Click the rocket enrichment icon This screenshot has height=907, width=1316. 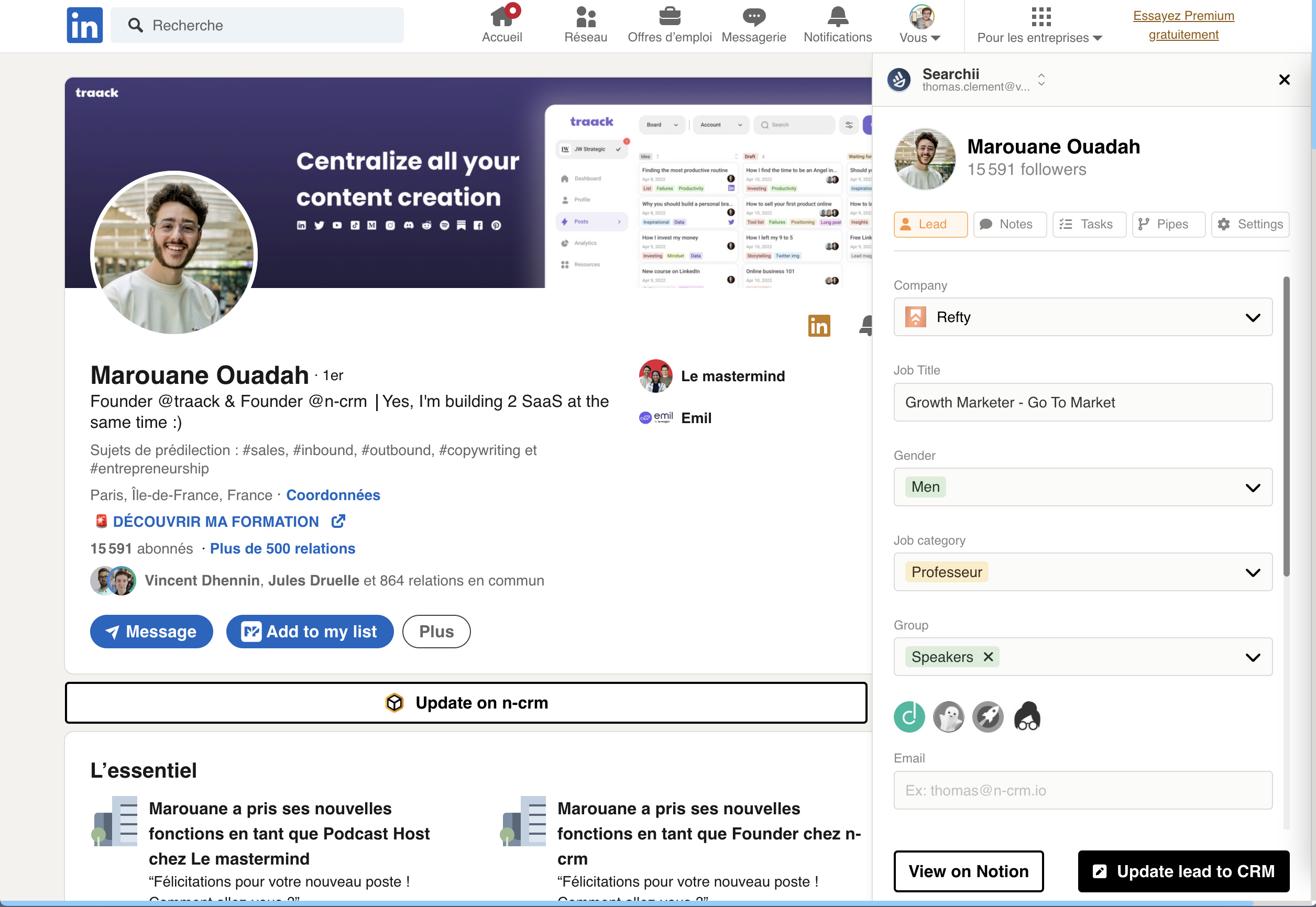click(x=988, y=717)
